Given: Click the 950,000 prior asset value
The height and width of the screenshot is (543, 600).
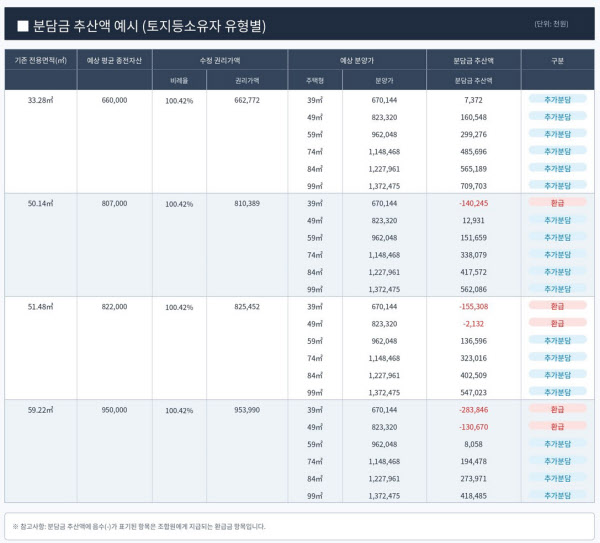Looking at the screenshot, I should 114,410.
